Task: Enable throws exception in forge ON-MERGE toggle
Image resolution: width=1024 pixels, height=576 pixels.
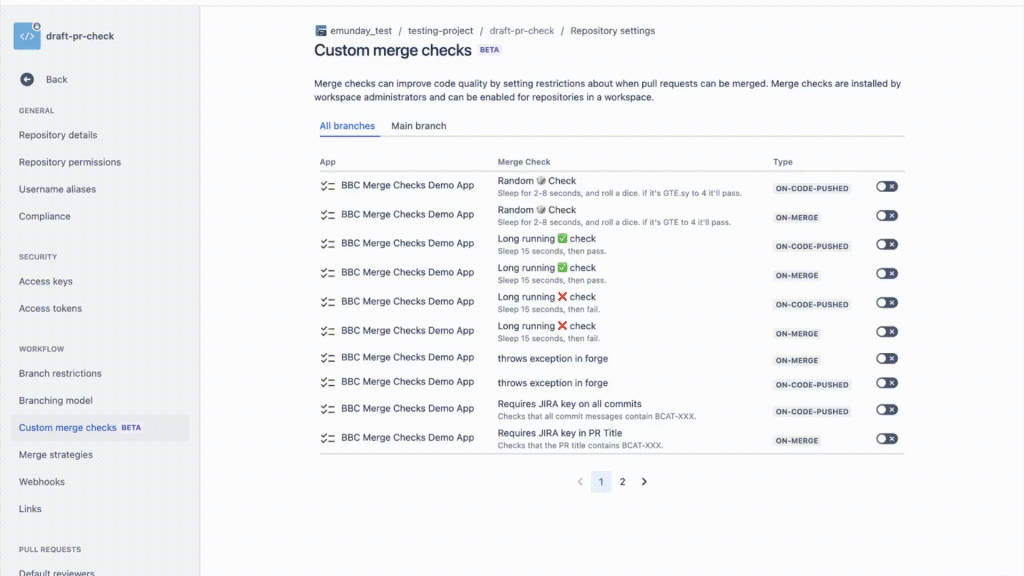Action: tap(887, 359)
